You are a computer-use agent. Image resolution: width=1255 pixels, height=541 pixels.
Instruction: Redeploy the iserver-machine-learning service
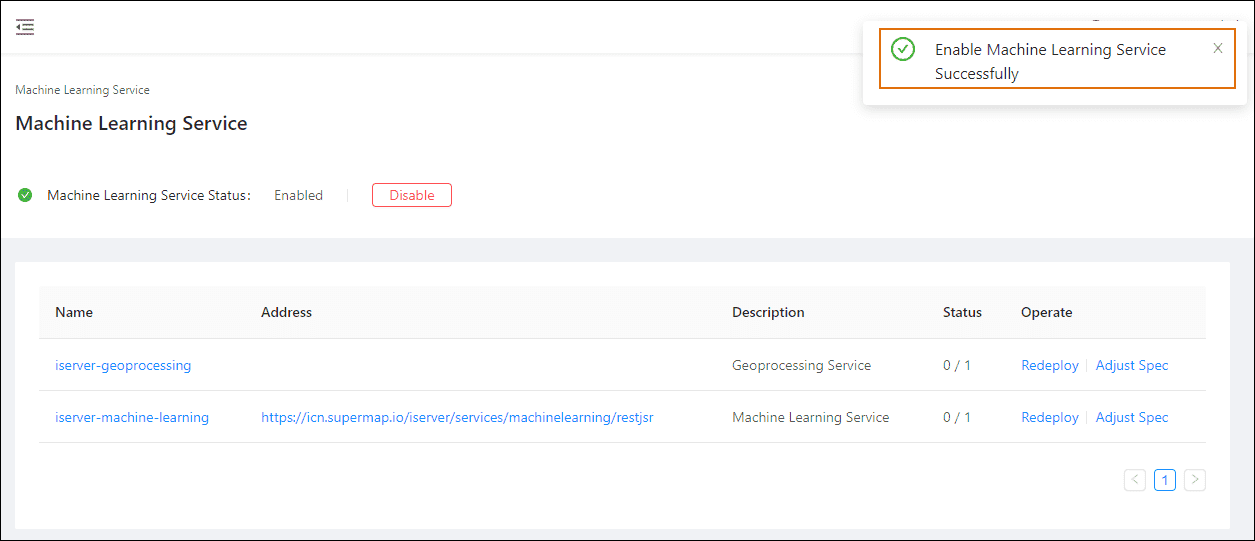coord(1049,417)
